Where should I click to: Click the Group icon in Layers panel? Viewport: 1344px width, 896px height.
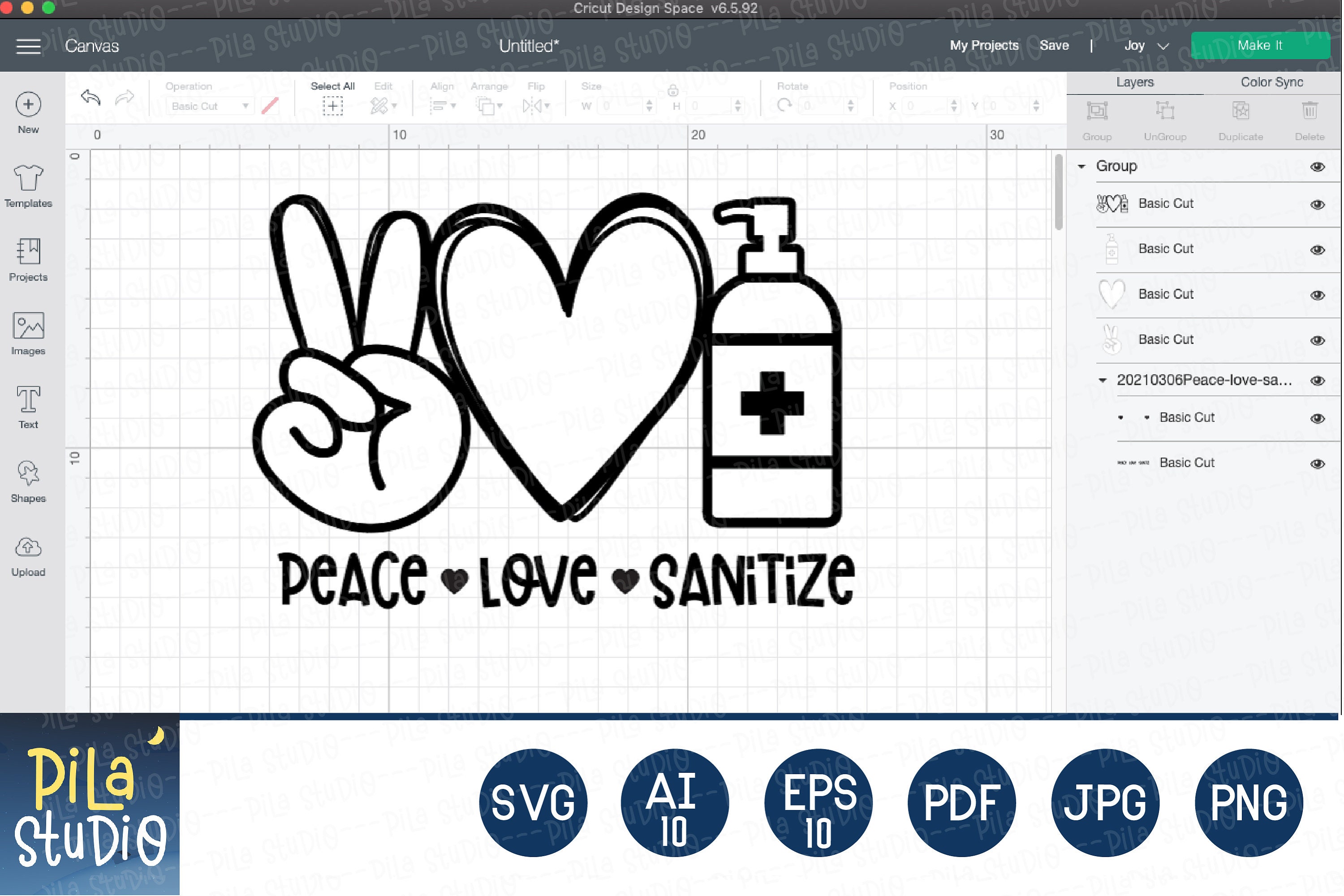[1097, 110]
